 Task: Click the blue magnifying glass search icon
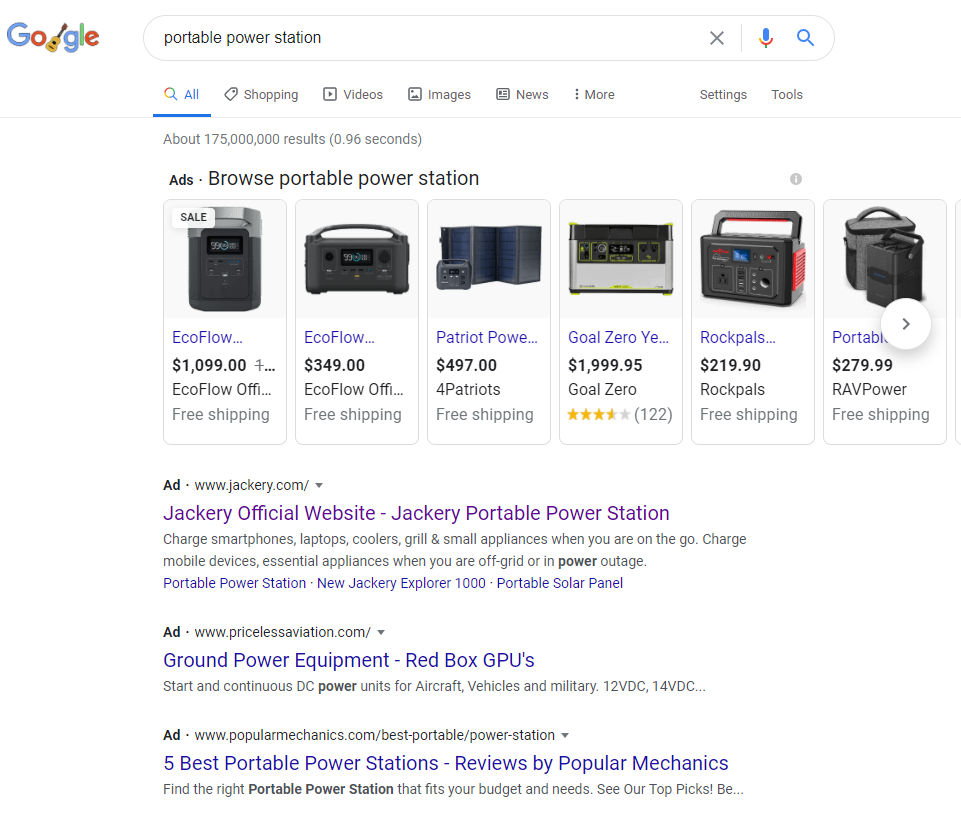pyautogui.click(x=805, y=38)
